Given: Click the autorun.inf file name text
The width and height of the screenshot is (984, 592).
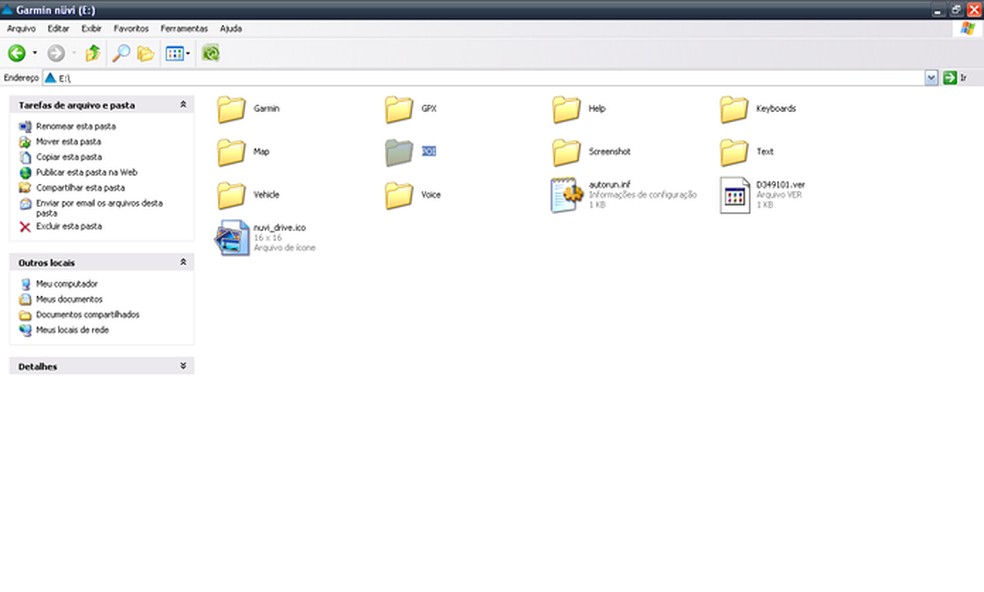Looking at the screenshot, I should tap(609, 185).
